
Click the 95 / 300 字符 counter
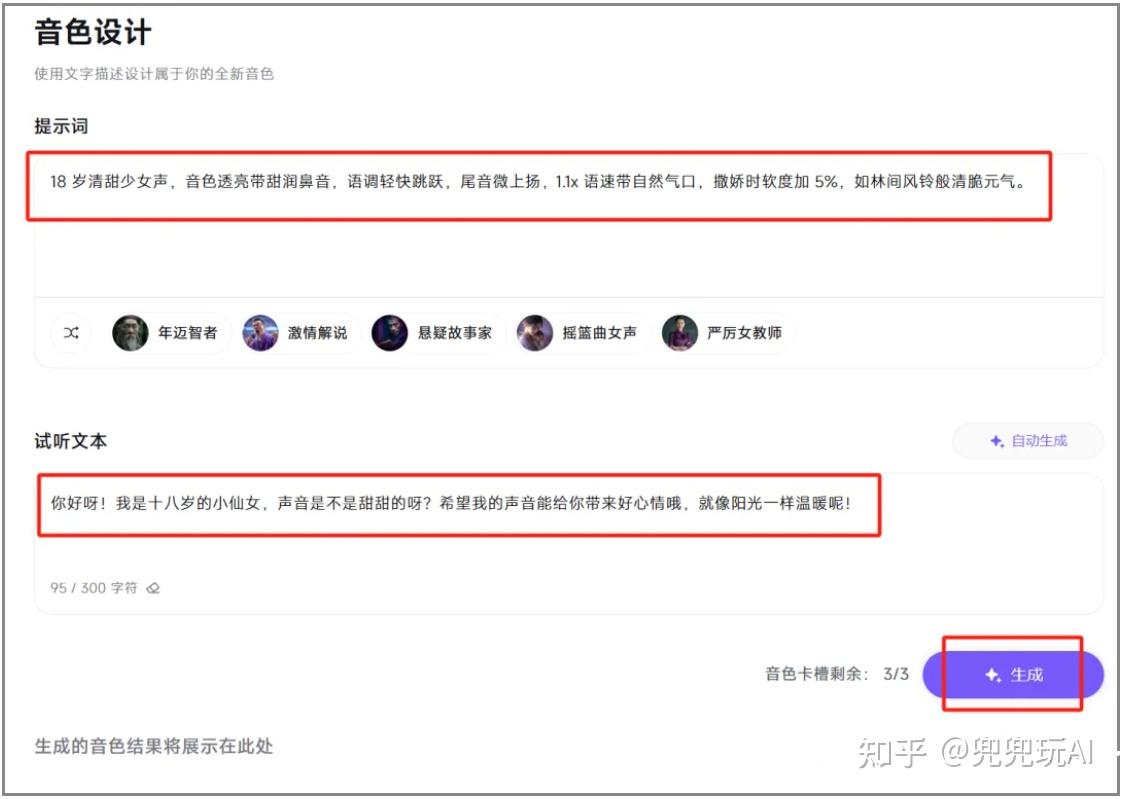(93, 588)
